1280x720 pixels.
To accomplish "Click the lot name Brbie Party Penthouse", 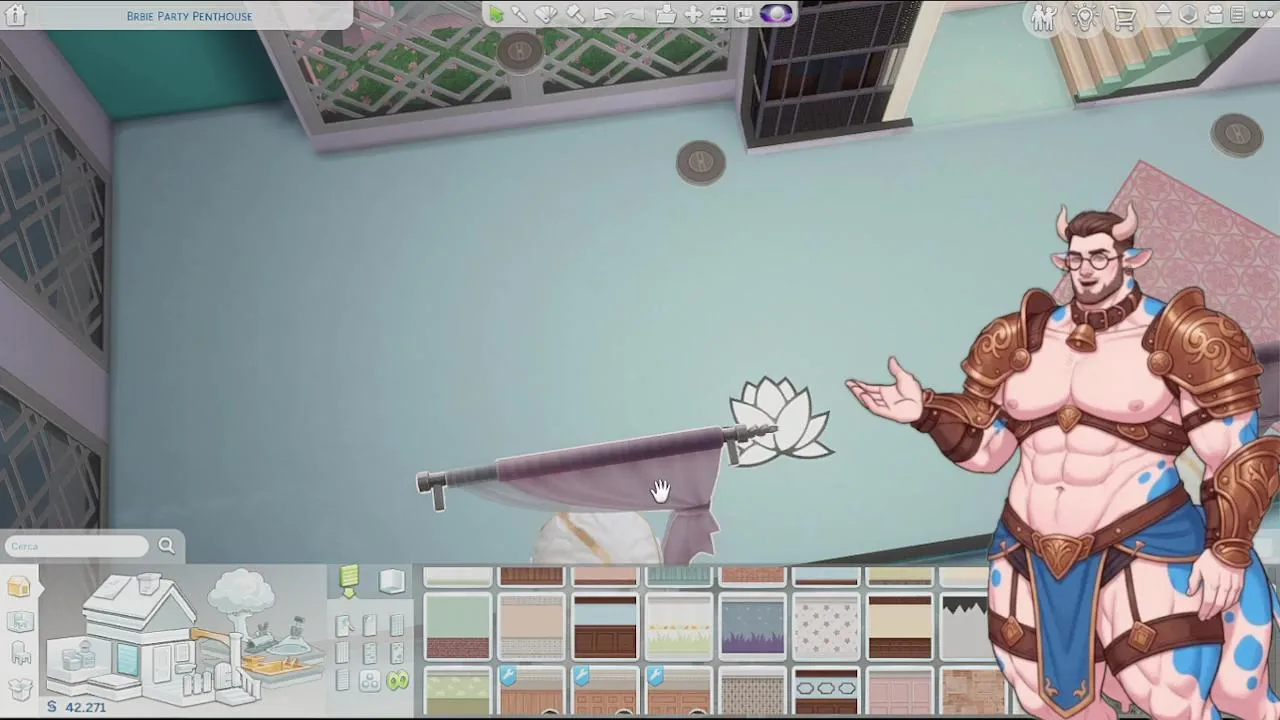I will coord(189,16).
